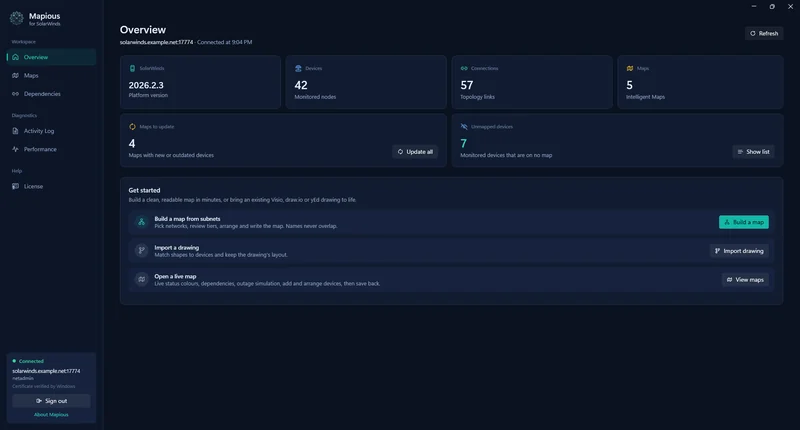Viewport: 800px width, 430px height.
Task: Click platform version value 2026.2.3
Action: click(146, 85)
